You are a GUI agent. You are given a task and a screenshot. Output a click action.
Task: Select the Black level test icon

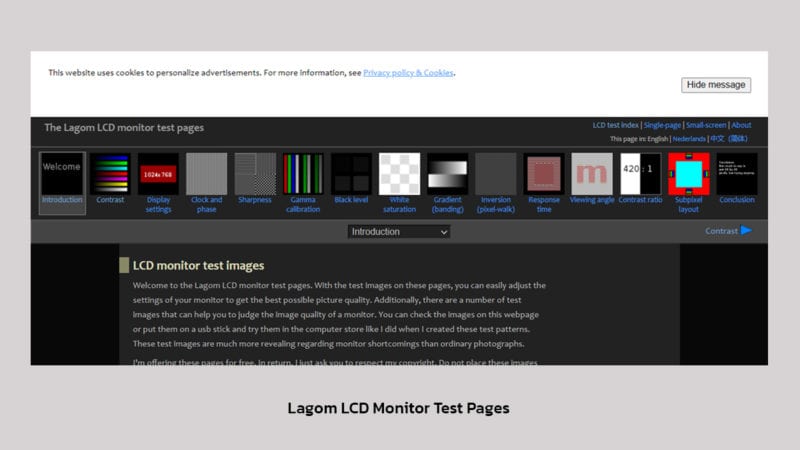(x=351, y=173)
